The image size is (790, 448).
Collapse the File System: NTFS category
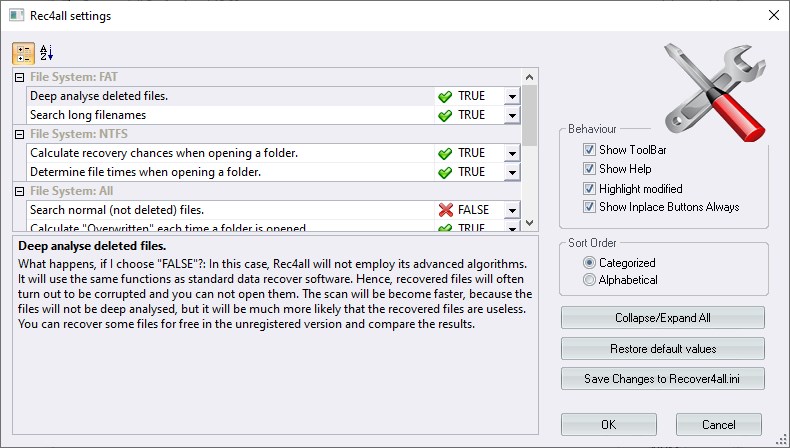coord(19,134)
